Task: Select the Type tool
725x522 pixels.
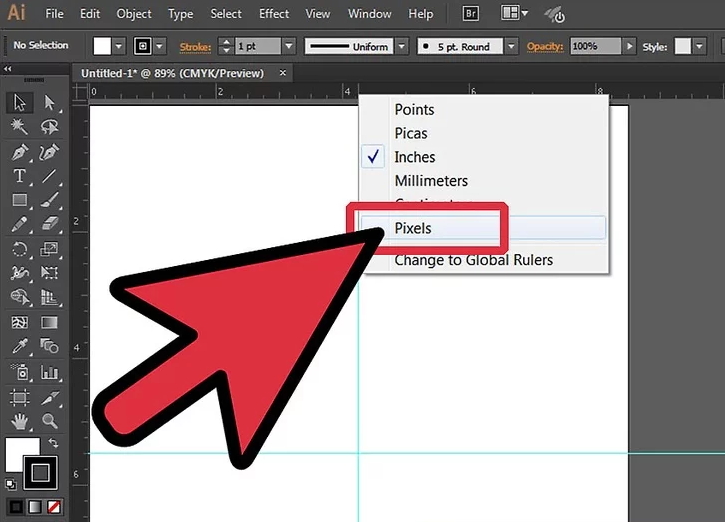Action: coord(19,176)
